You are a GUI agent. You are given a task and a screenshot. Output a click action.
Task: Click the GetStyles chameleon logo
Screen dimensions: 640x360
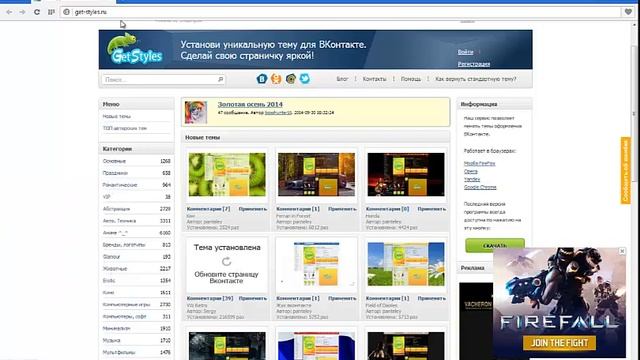pyautogui.click(x=135, y=49)
